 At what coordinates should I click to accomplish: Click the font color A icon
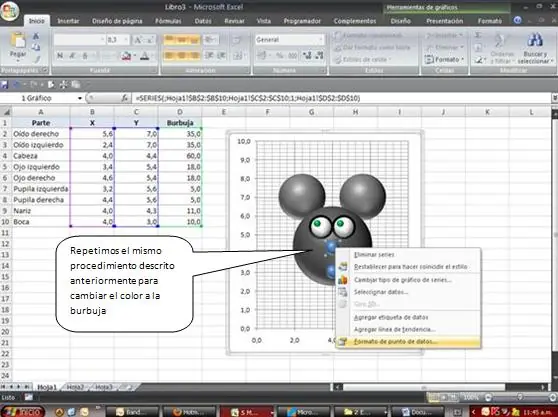144,56
